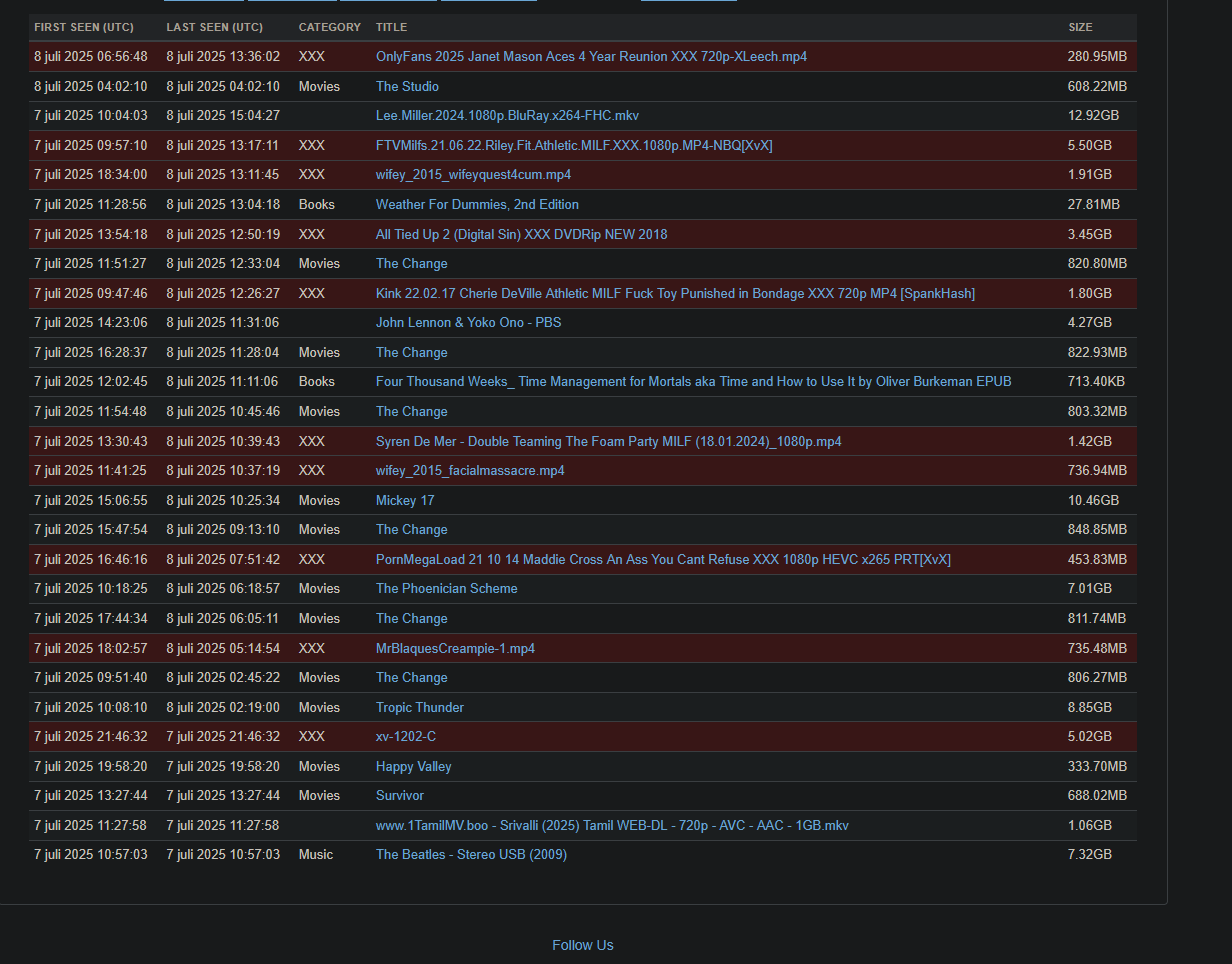Viewport: 1232px width, 964px height.
Task: Select Movies category of Mickey 17 row
Action: (319, 501)
